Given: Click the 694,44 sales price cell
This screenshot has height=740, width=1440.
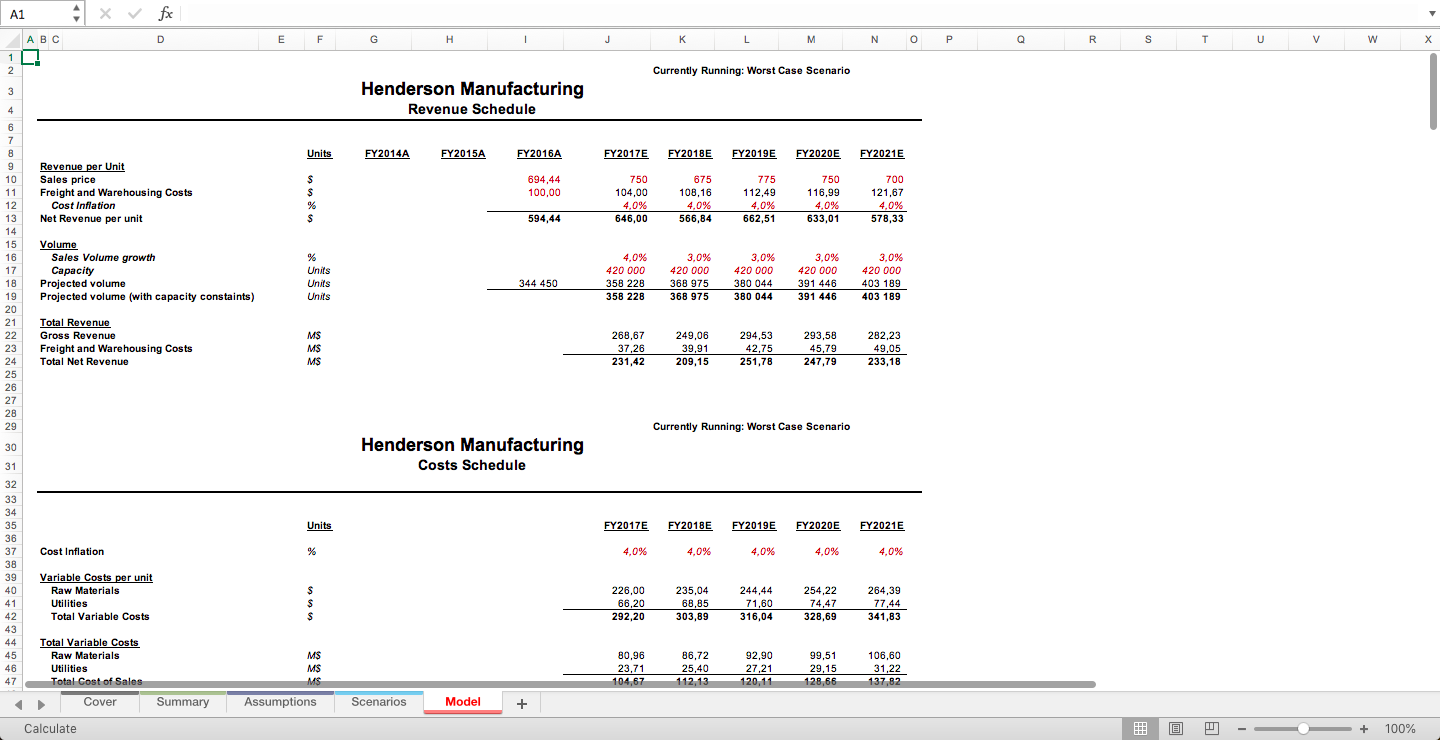Looking at the screenshot, I should pyautogui.click(x=544, y=179).
